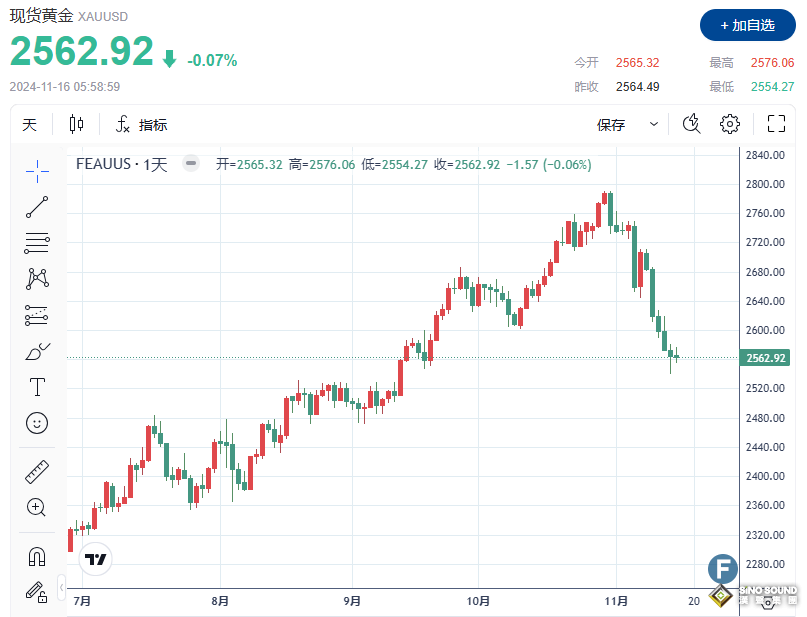This screenshot has height=617, width=807.
Task: Enter fullscreen chart mode
Action: [776, 124]
